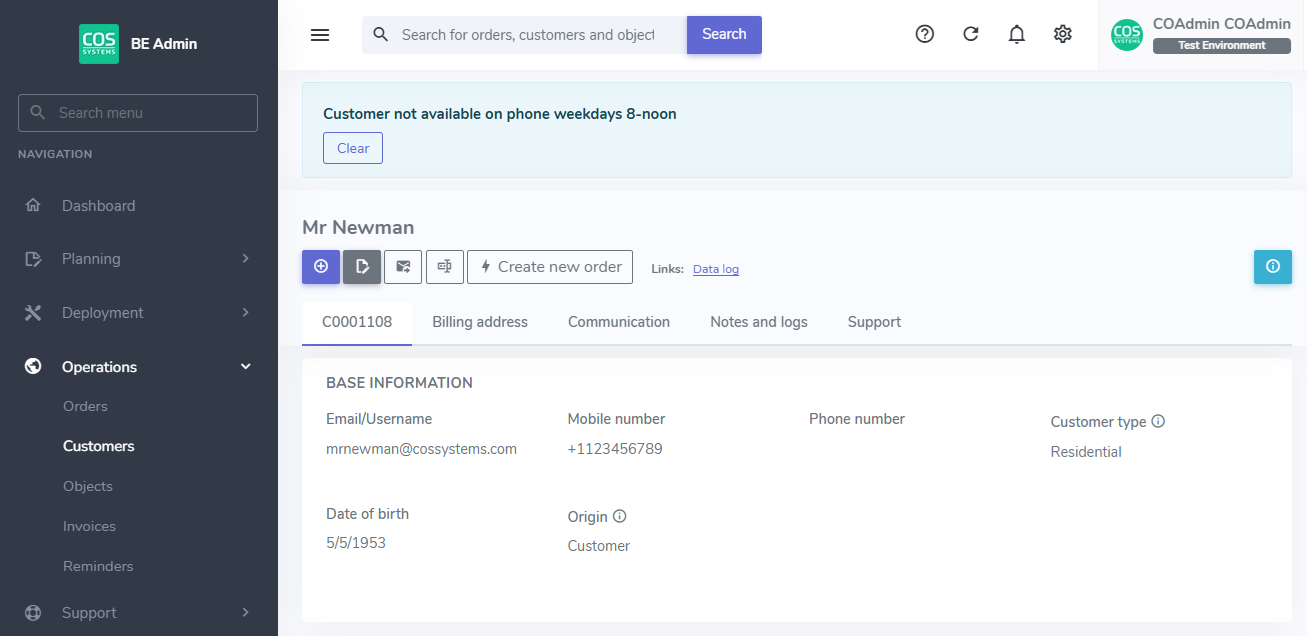Switch to the Communication tab
Image resolution: width=1307 pixels, height=636 pixels.
click(619, 322)
